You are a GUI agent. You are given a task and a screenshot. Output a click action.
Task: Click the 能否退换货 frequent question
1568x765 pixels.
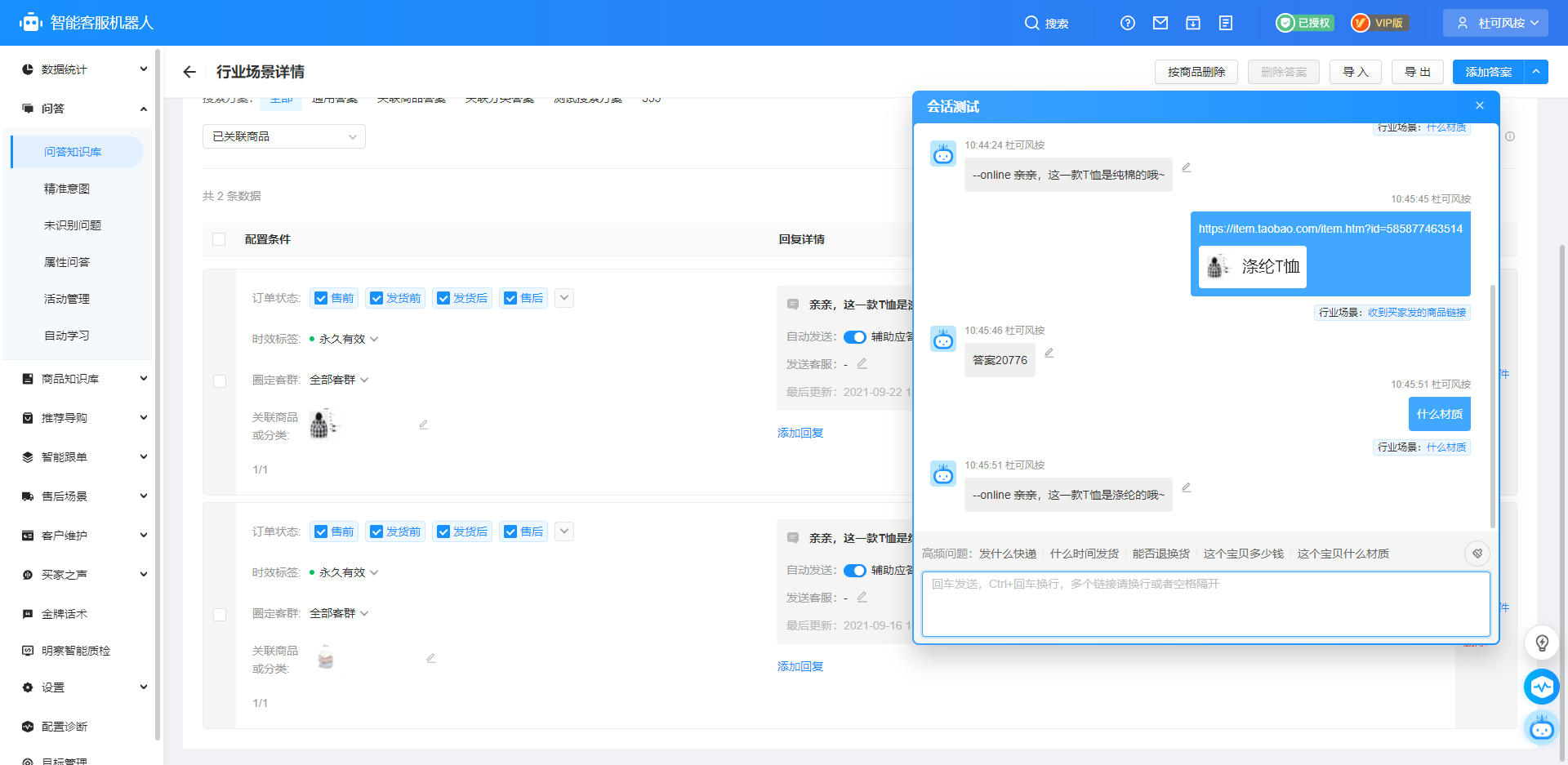1161,554
